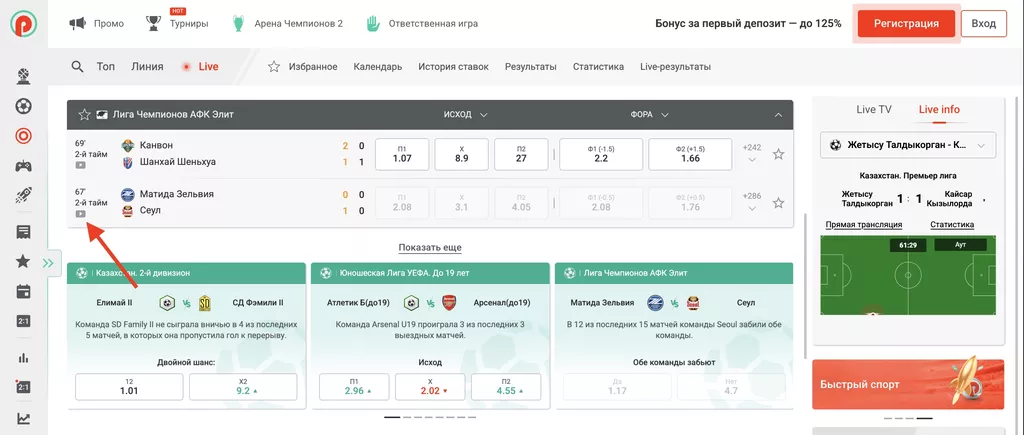Click the Регистрация button

point(905,23)
